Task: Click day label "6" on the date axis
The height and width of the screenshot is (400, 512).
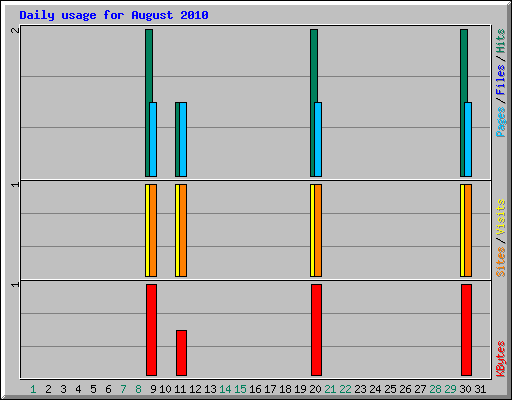Action: click(108, 389)
